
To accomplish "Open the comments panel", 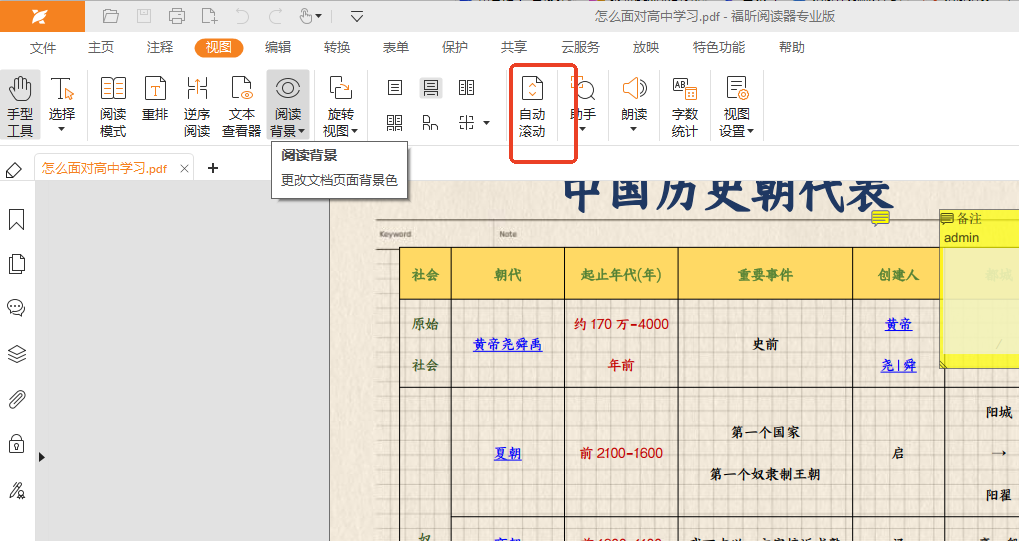I will tap(16, 308).
